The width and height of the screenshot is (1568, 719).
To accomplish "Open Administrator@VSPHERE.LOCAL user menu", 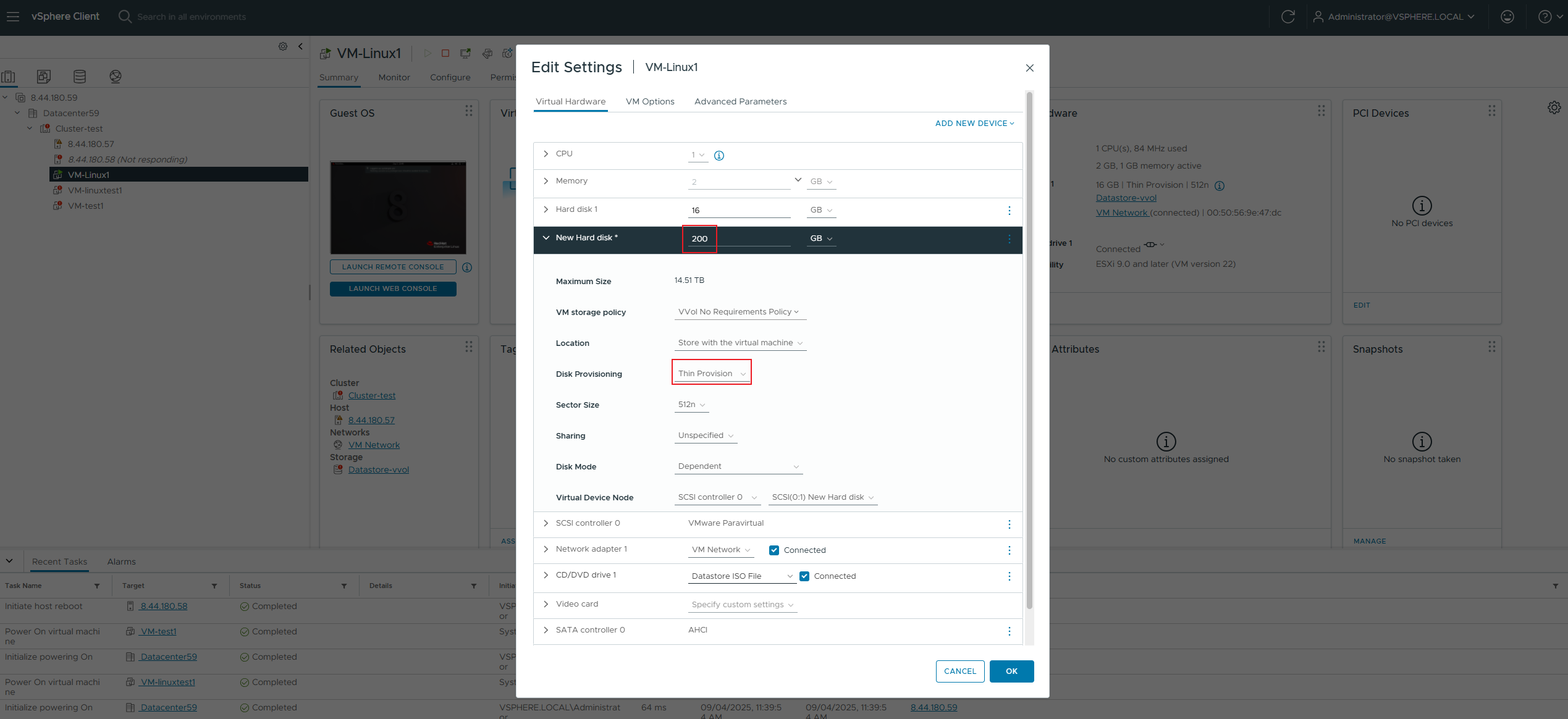I will (1394, 17).
